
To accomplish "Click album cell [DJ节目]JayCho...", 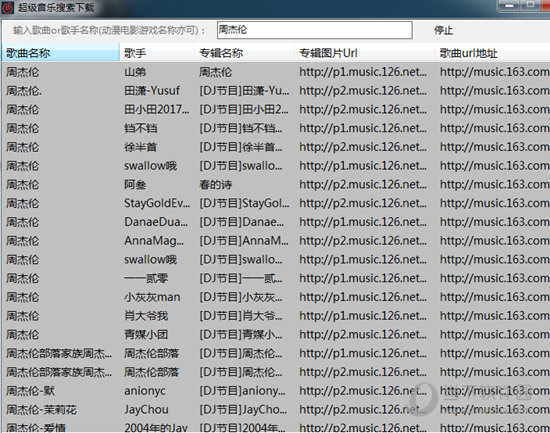I will click(x=243, y=409).
